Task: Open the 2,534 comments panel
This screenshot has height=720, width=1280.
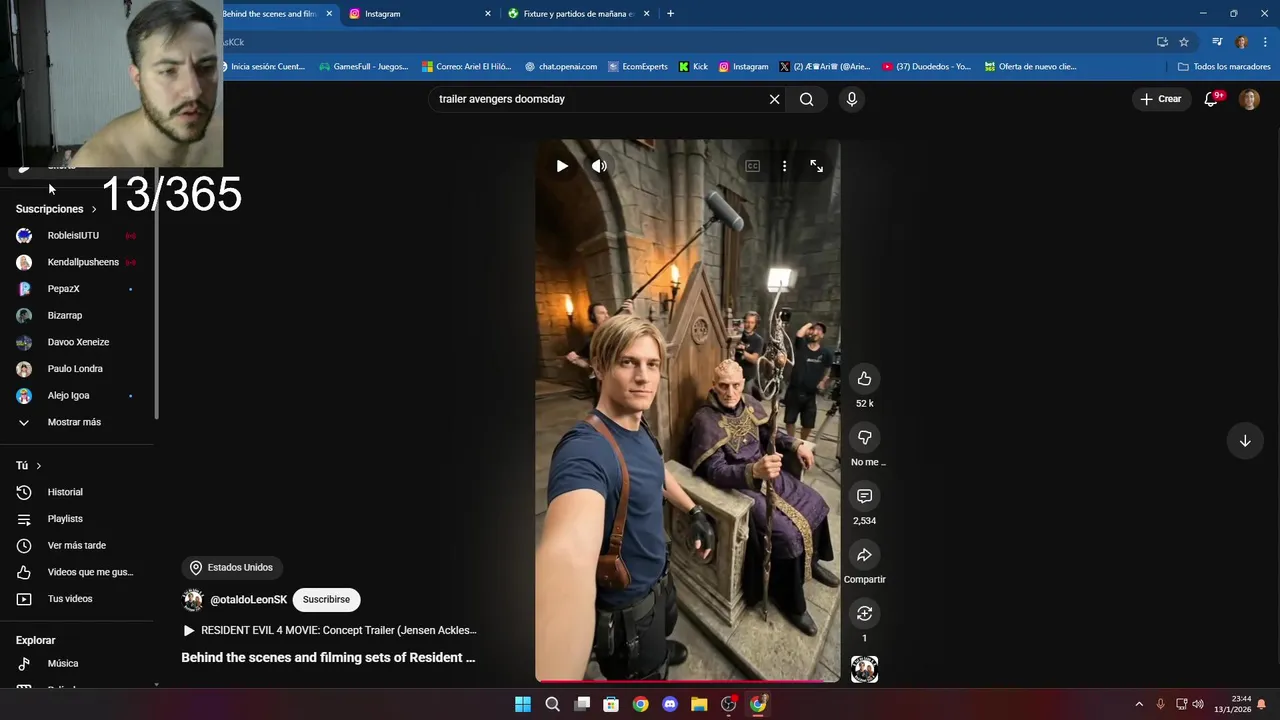Action: (x=864, y=496)
